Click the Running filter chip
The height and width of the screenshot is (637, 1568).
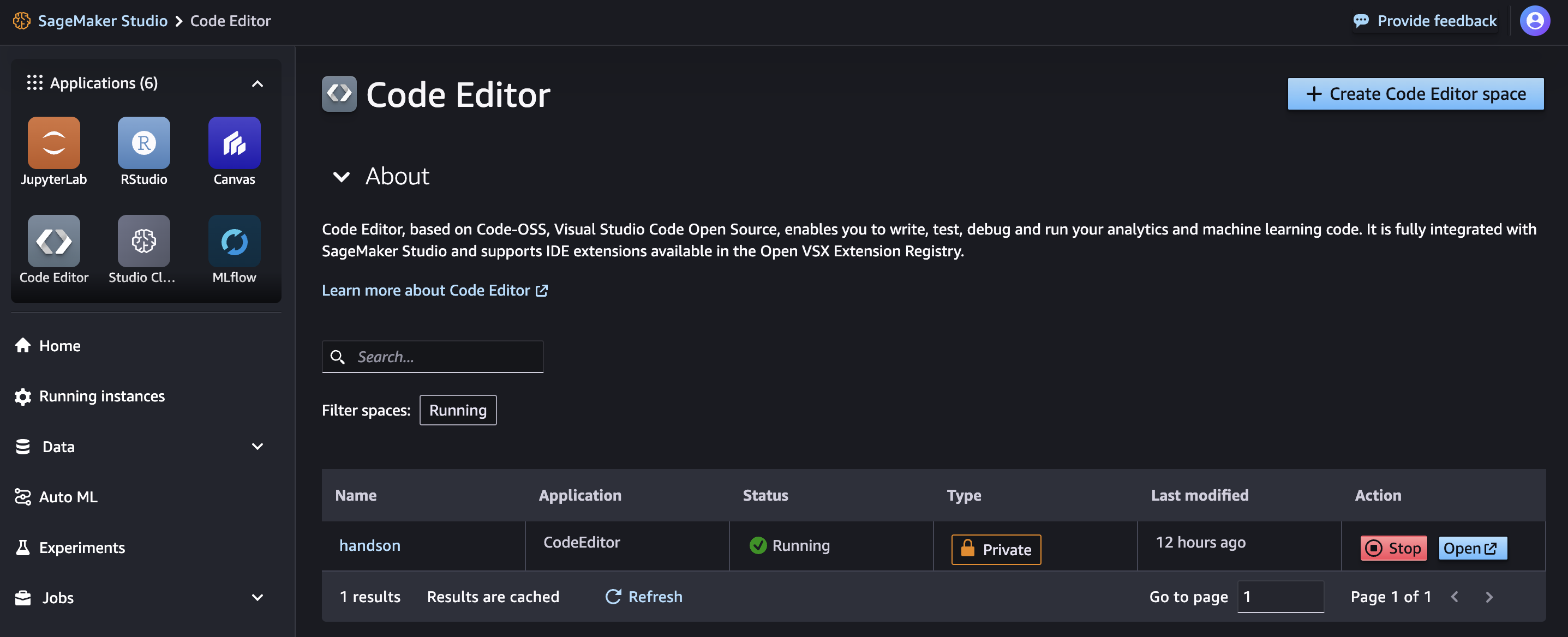(x=458, y=410)
